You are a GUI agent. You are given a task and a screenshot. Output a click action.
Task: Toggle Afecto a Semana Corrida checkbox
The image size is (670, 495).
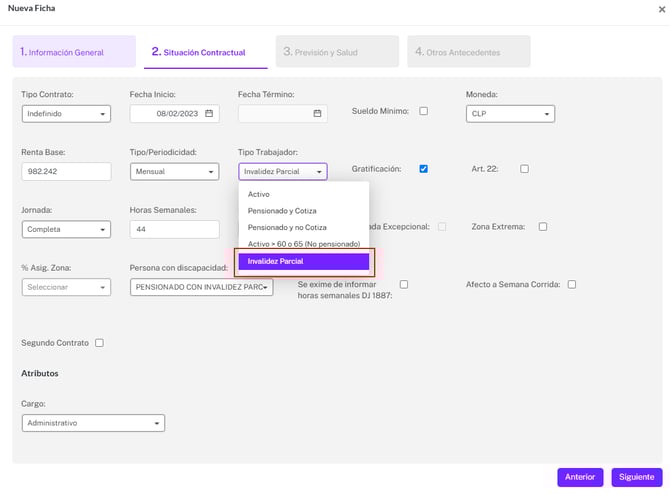[x=572, y=284]
